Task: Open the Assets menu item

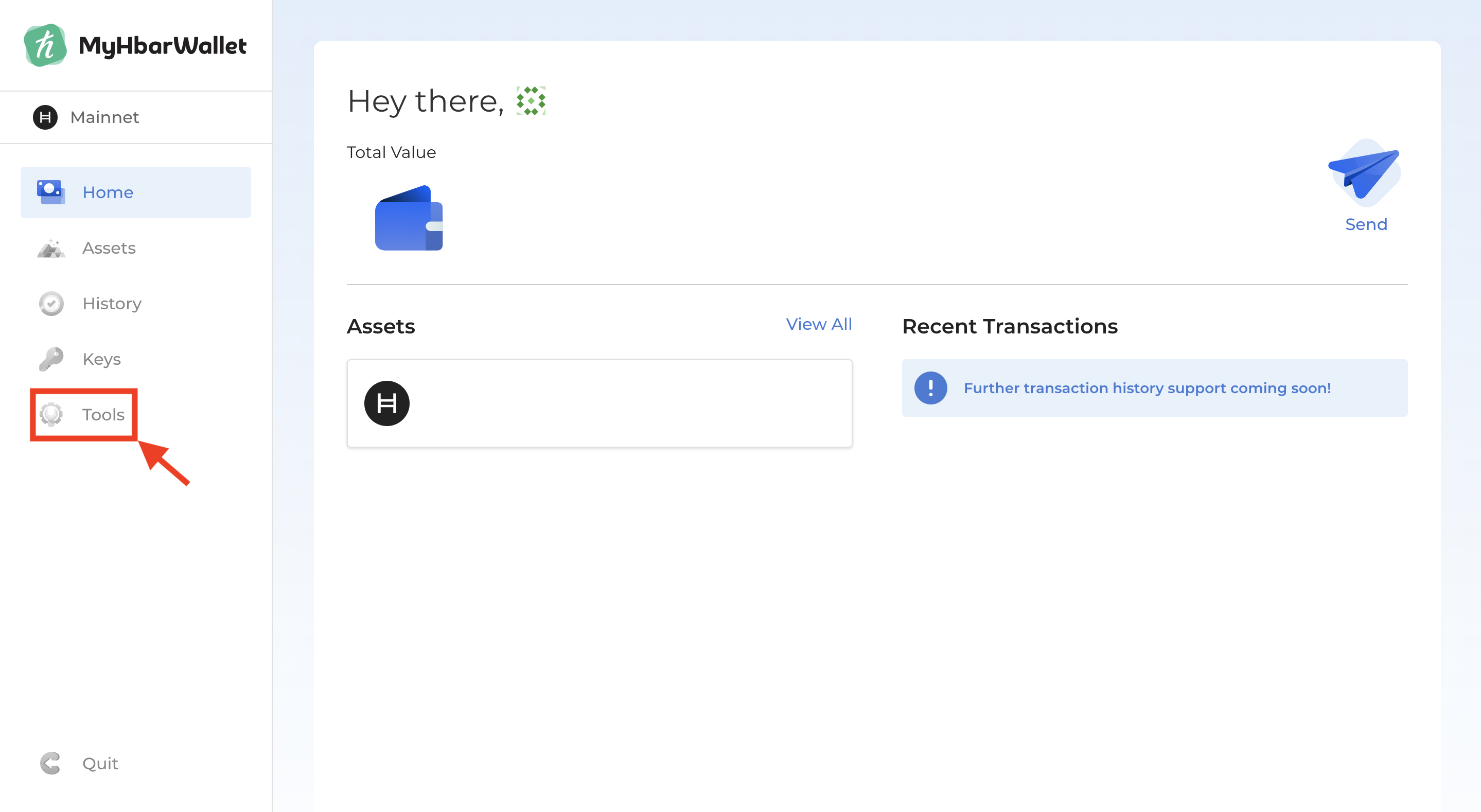Action: click(109, 248)
